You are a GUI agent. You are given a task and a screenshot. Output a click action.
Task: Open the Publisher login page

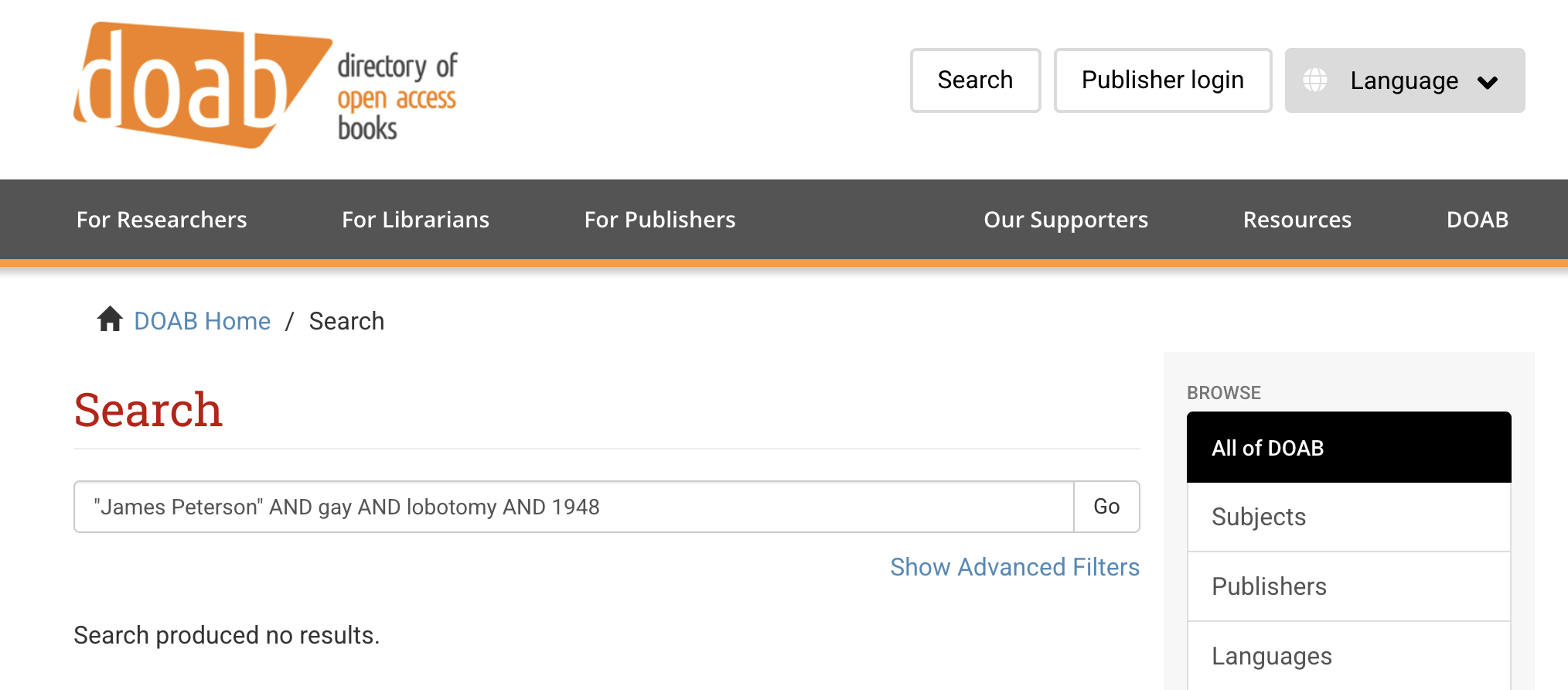click(x=1162, y=80)
